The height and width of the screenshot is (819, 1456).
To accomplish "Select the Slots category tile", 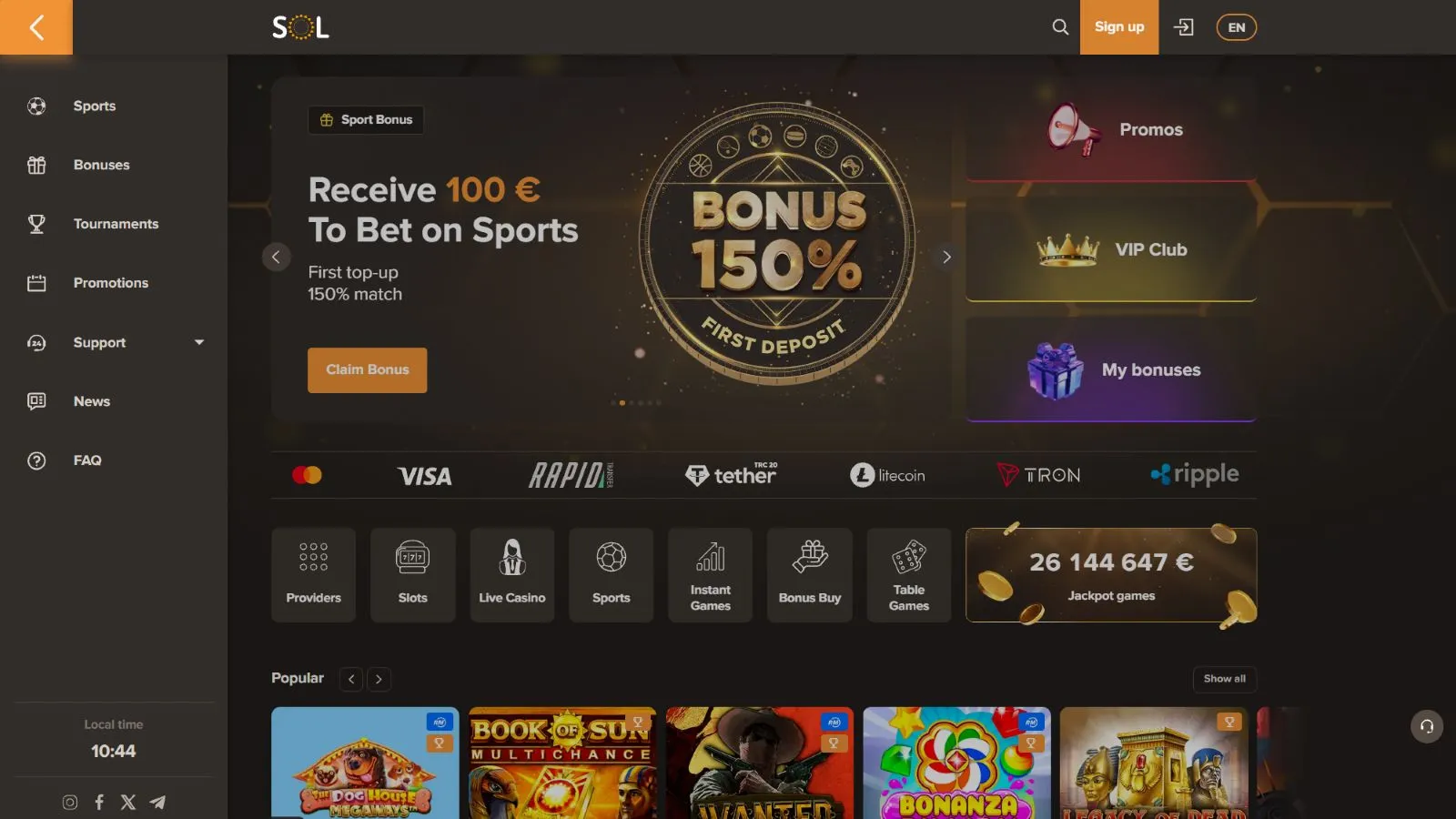I will point(412,575).
